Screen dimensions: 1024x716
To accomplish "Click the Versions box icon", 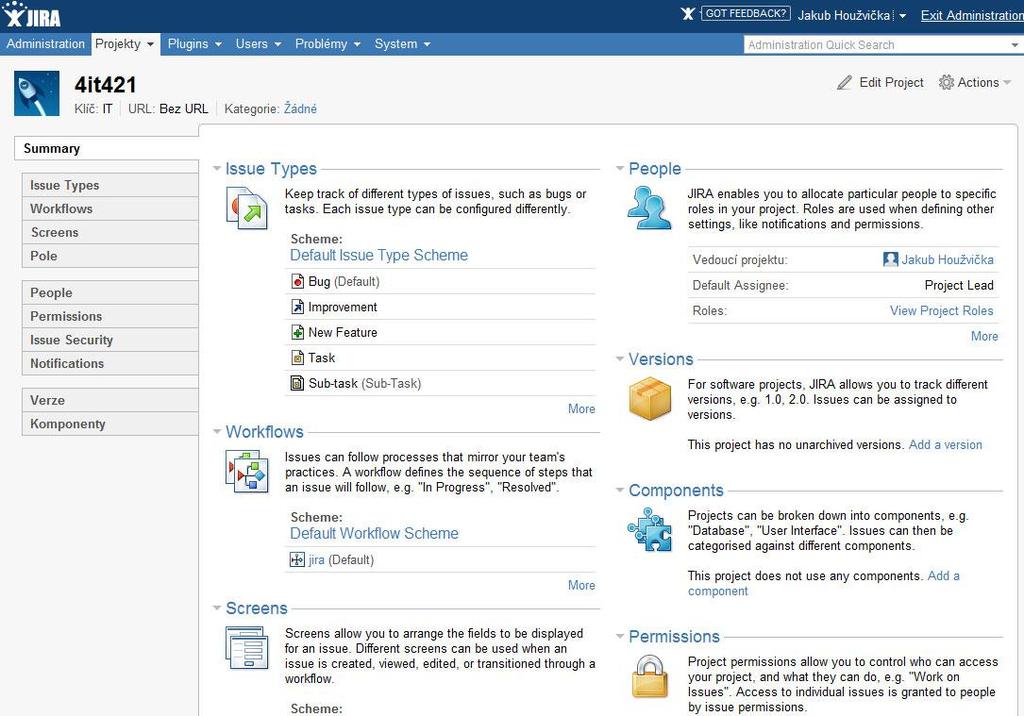I will click(x=650, y=399).
